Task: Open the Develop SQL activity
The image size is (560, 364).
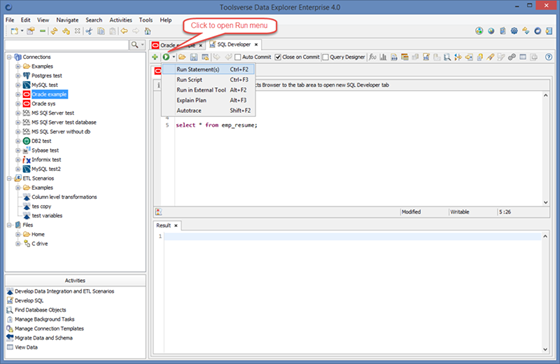Action: point(29,301)
